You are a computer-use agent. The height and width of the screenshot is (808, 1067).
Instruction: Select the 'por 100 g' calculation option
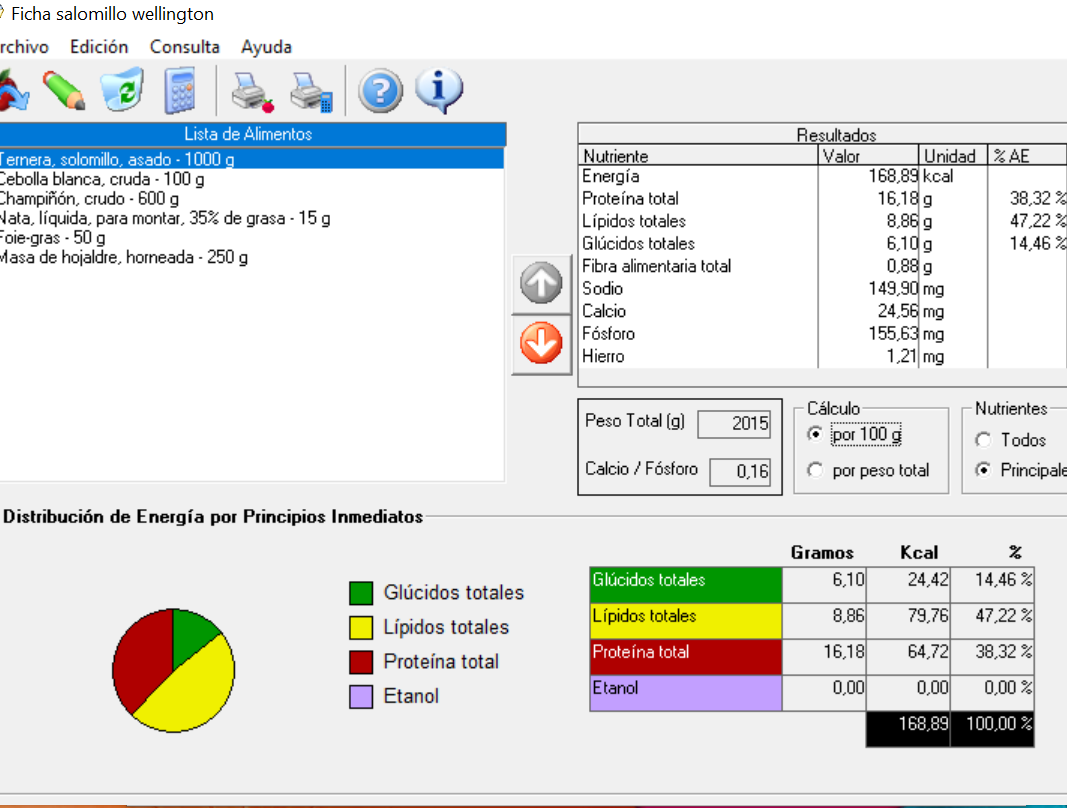tap(816, 435)
